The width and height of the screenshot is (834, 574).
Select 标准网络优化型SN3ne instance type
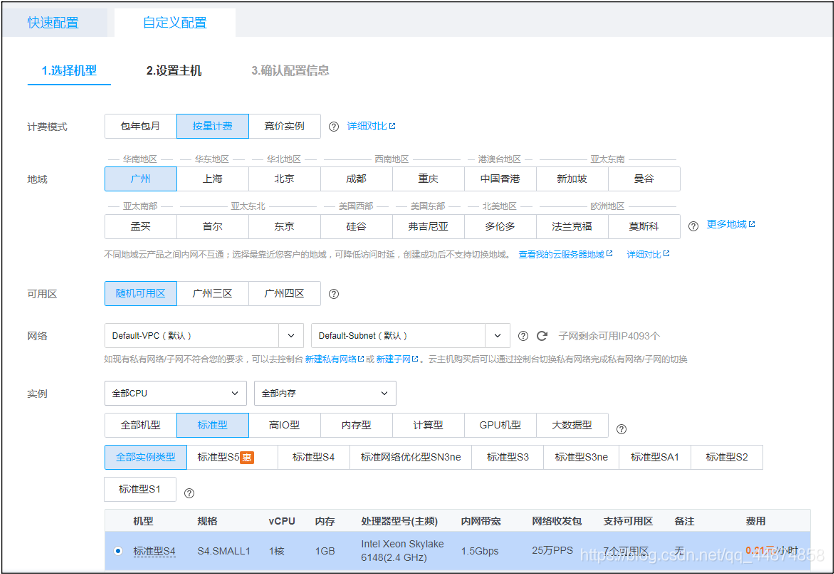tap(411, 457)
